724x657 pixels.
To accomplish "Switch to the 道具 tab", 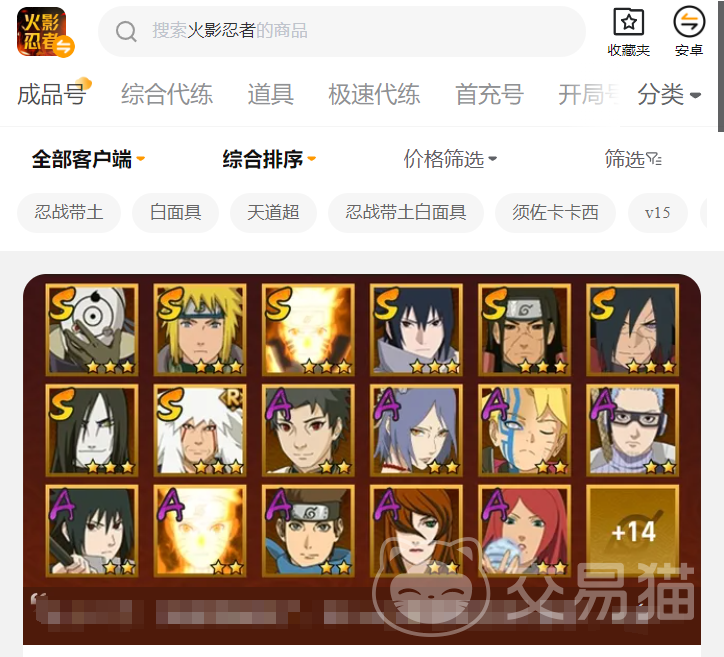I will 271,95.
